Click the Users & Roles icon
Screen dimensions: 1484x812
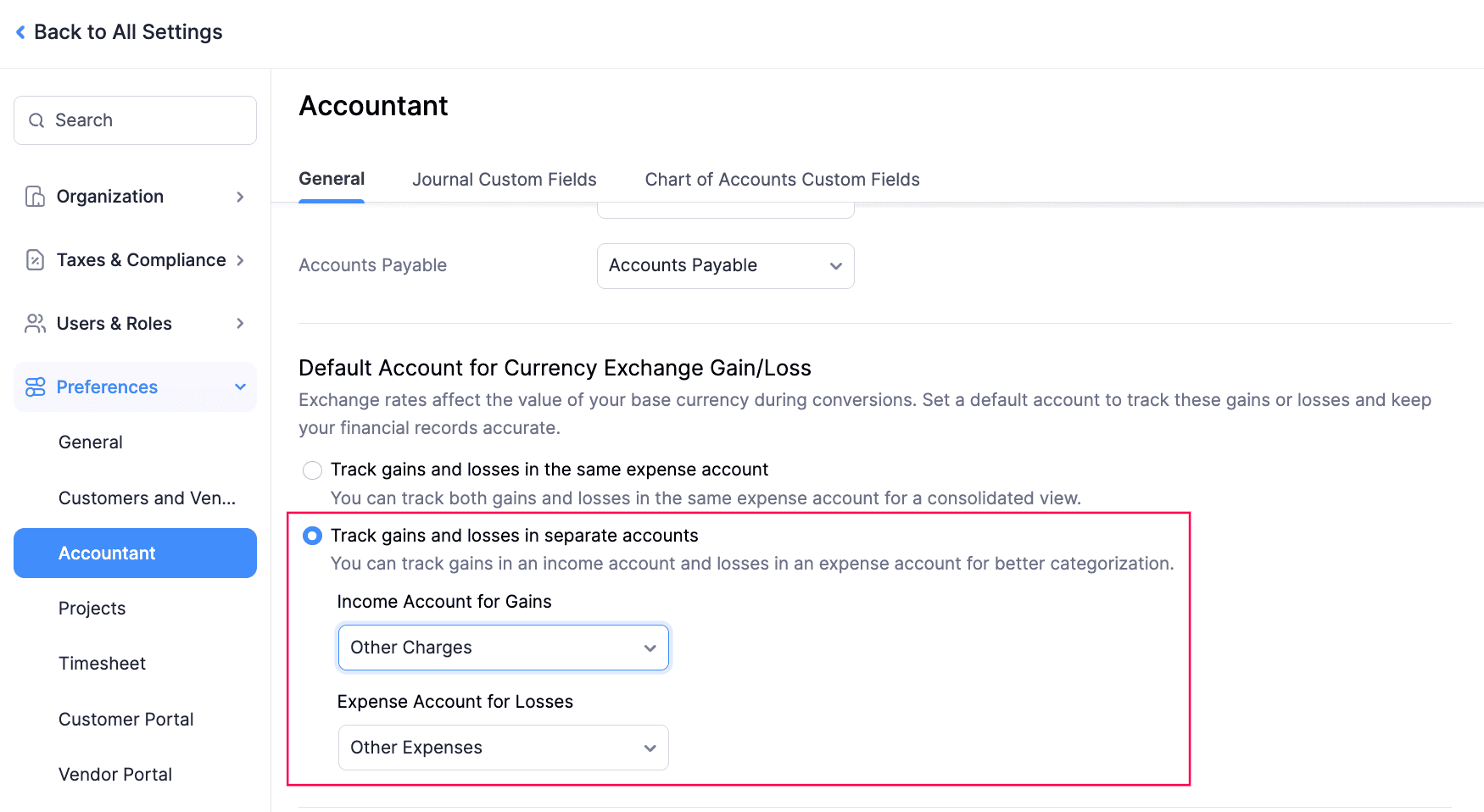(x=34, y=323)
